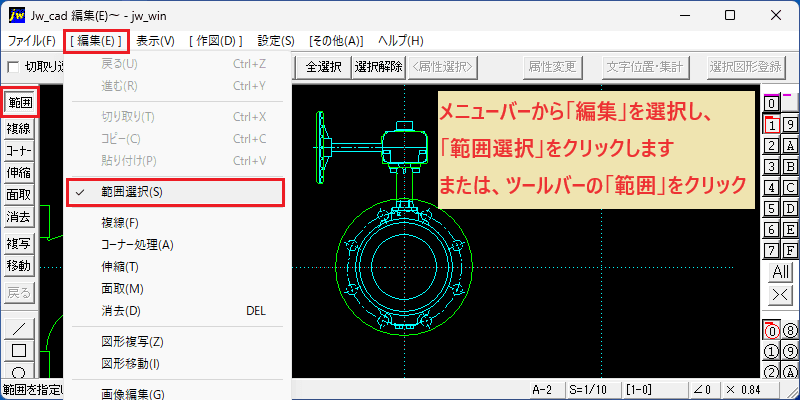Open the 設定(S) menu
The width and height of the screenshot is (800, 400).
(276, 41)
